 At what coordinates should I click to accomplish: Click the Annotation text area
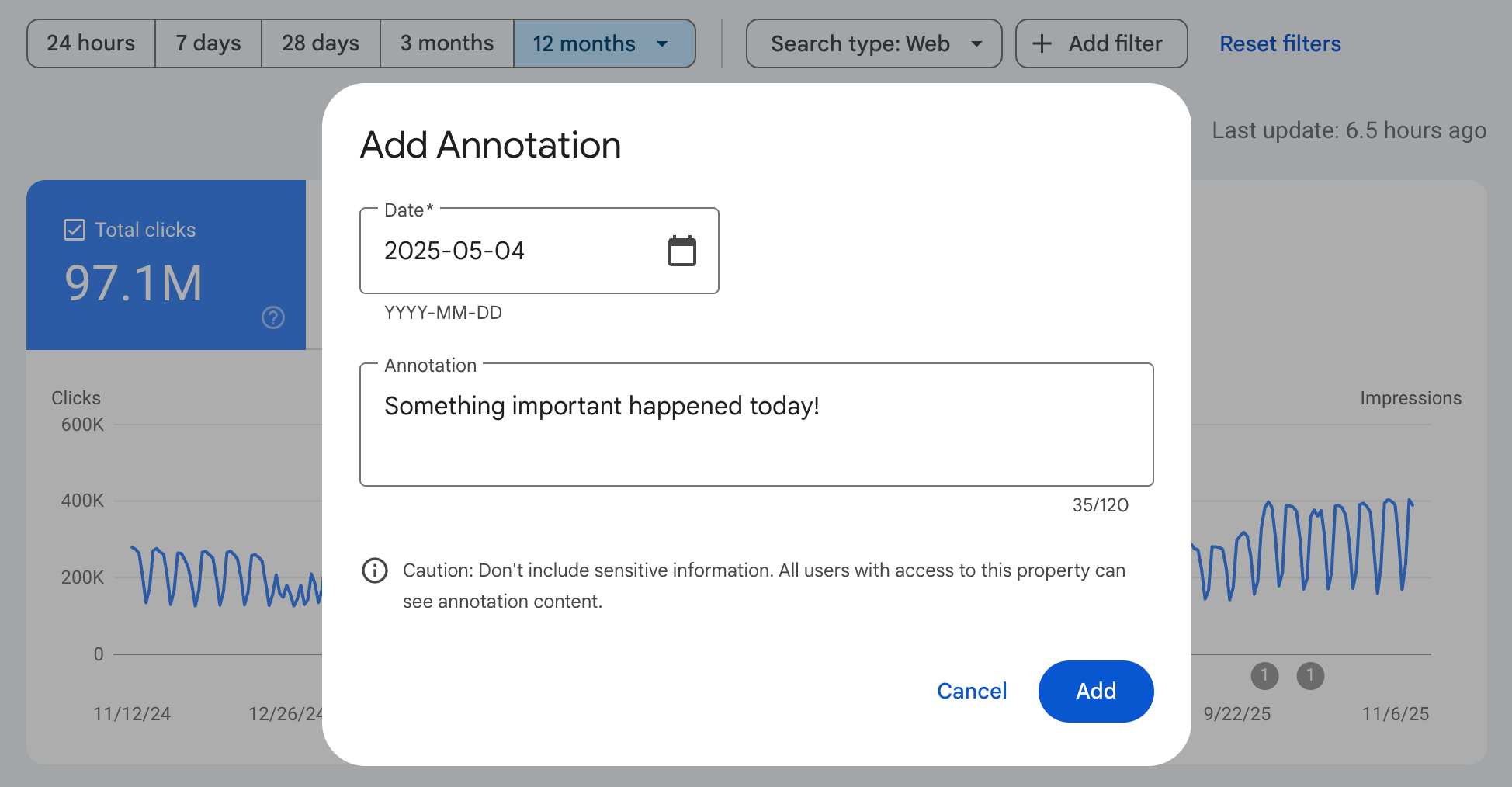757,425
